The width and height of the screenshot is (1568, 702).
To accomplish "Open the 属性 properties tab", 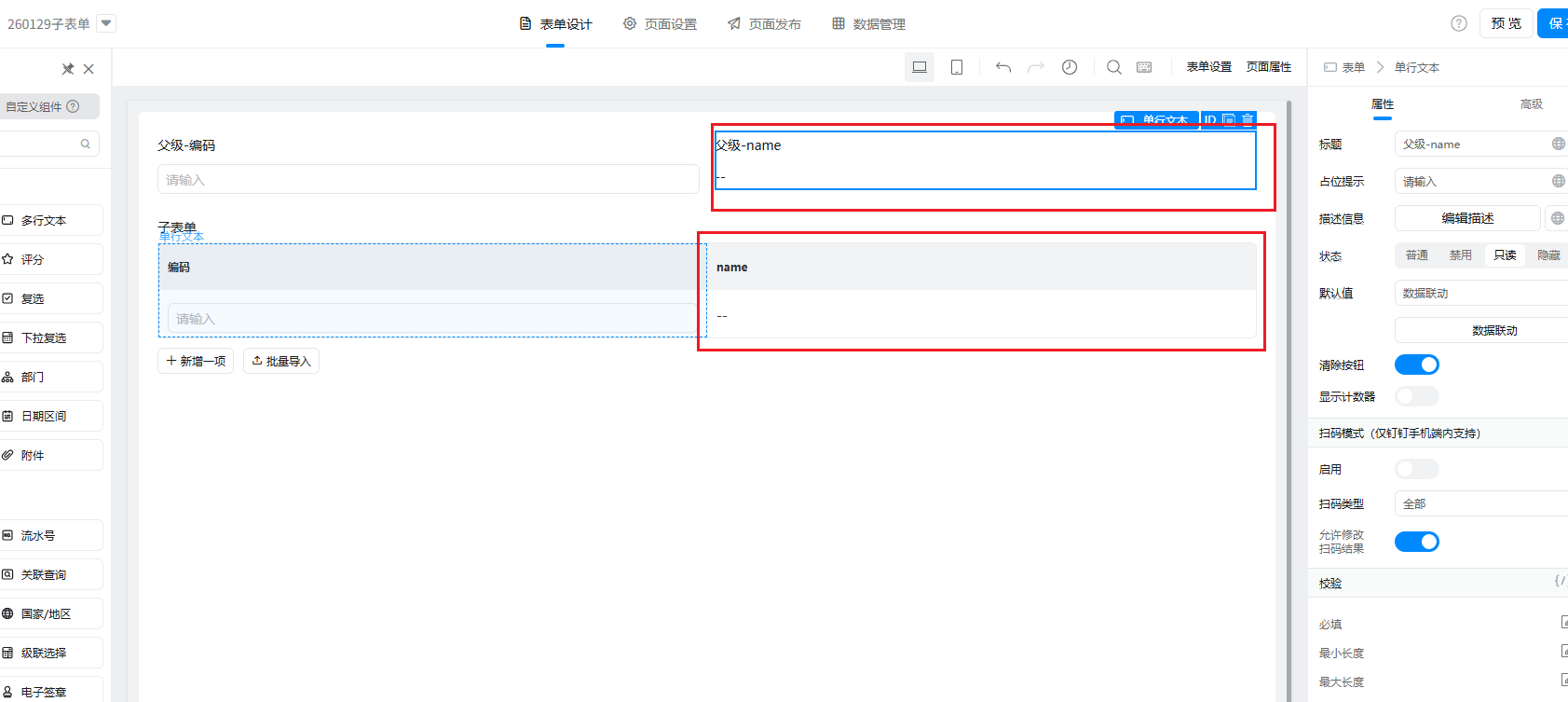I will (x=1383, y=104).
